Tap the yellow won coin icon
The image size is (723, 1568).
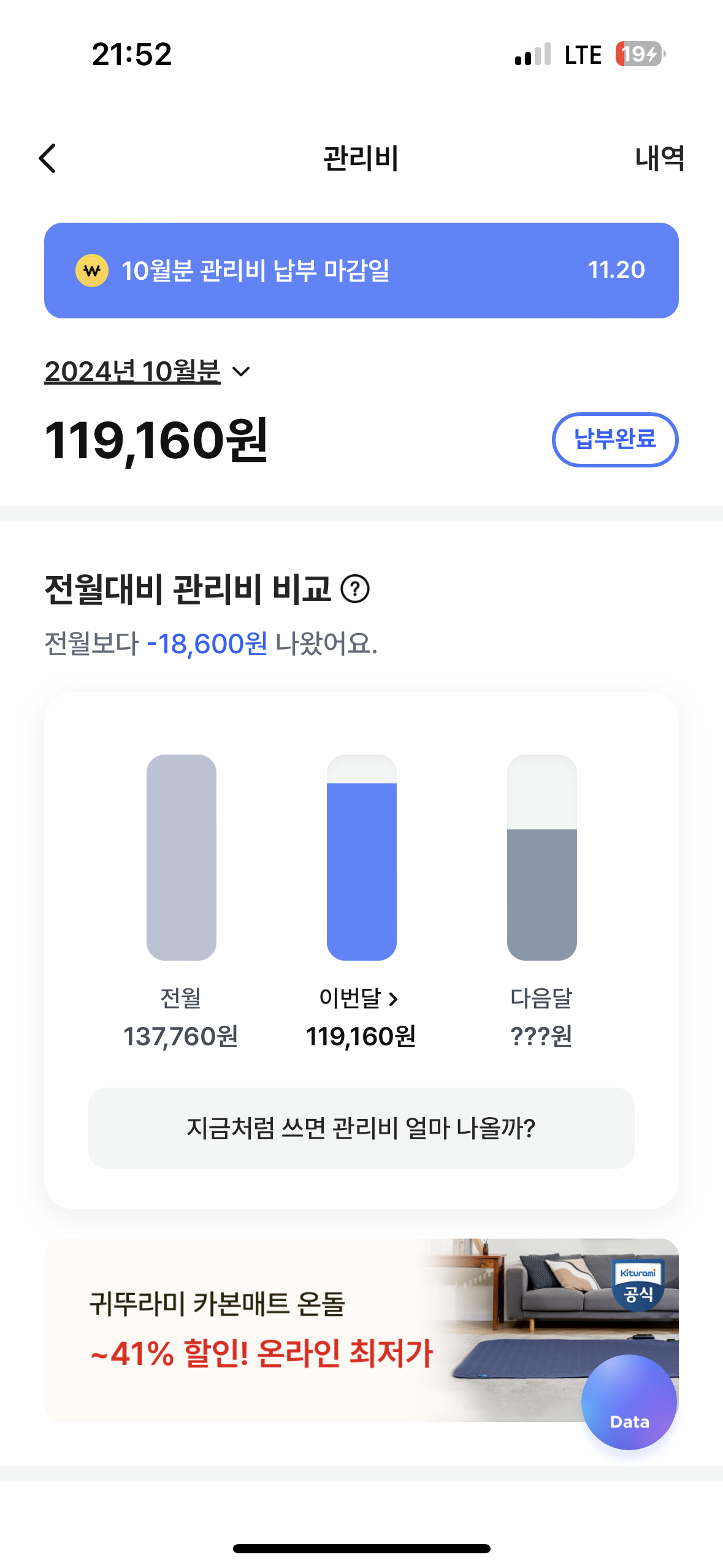[92, 271]
